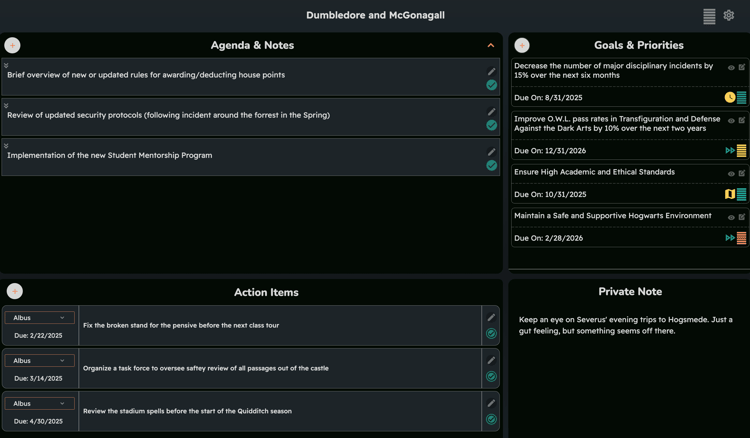The height and width of the screenshot is (438, 750).
Task: Click the yellow priority bars on 12/31/2026 goal
Action: pyautogui.click(x=741, y=151)
